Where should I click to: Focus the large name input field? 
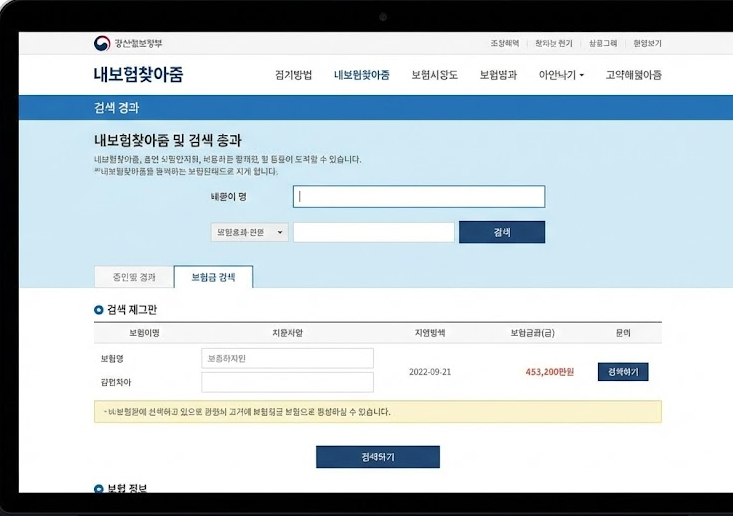click(x=419, y=196)
